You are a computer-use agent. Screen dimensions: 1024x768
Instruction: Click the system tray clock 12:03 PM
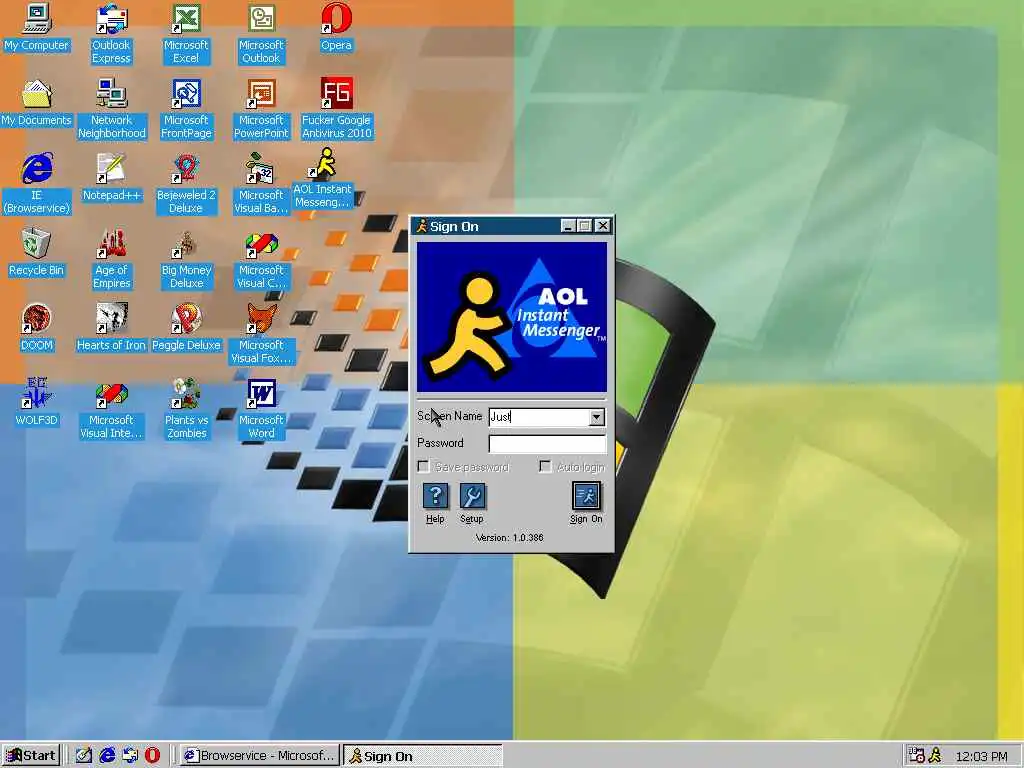(982, 756)
